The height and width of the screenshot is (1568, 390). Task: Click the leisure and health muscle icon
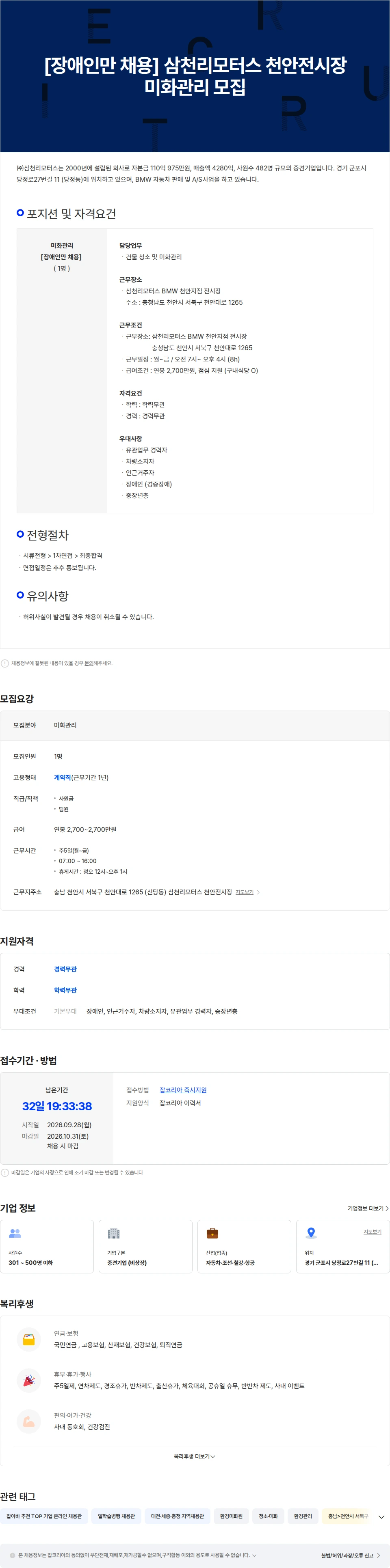click(x=28, y=1421)
